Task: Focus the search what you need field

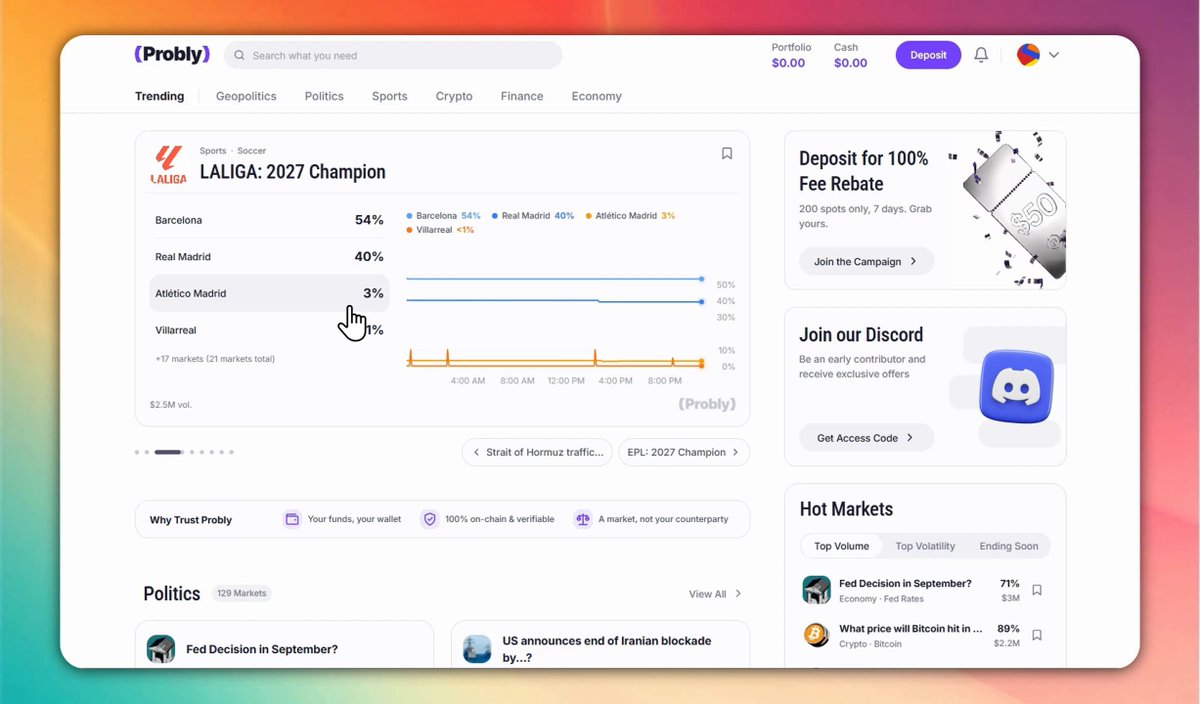Action: [x=393, y=56]
